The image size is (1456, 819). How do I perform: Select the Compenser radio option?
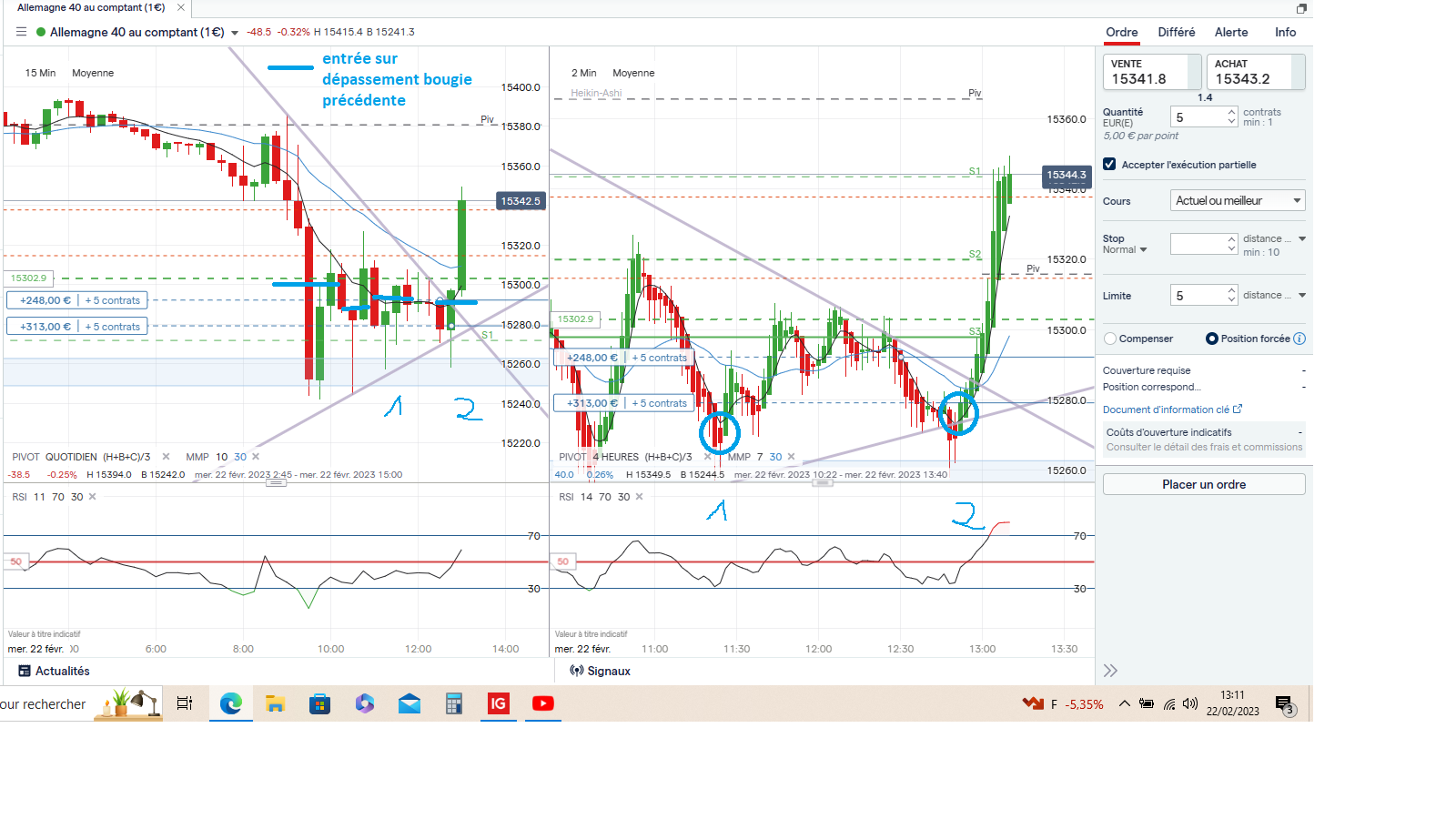tap(1110, 339)
